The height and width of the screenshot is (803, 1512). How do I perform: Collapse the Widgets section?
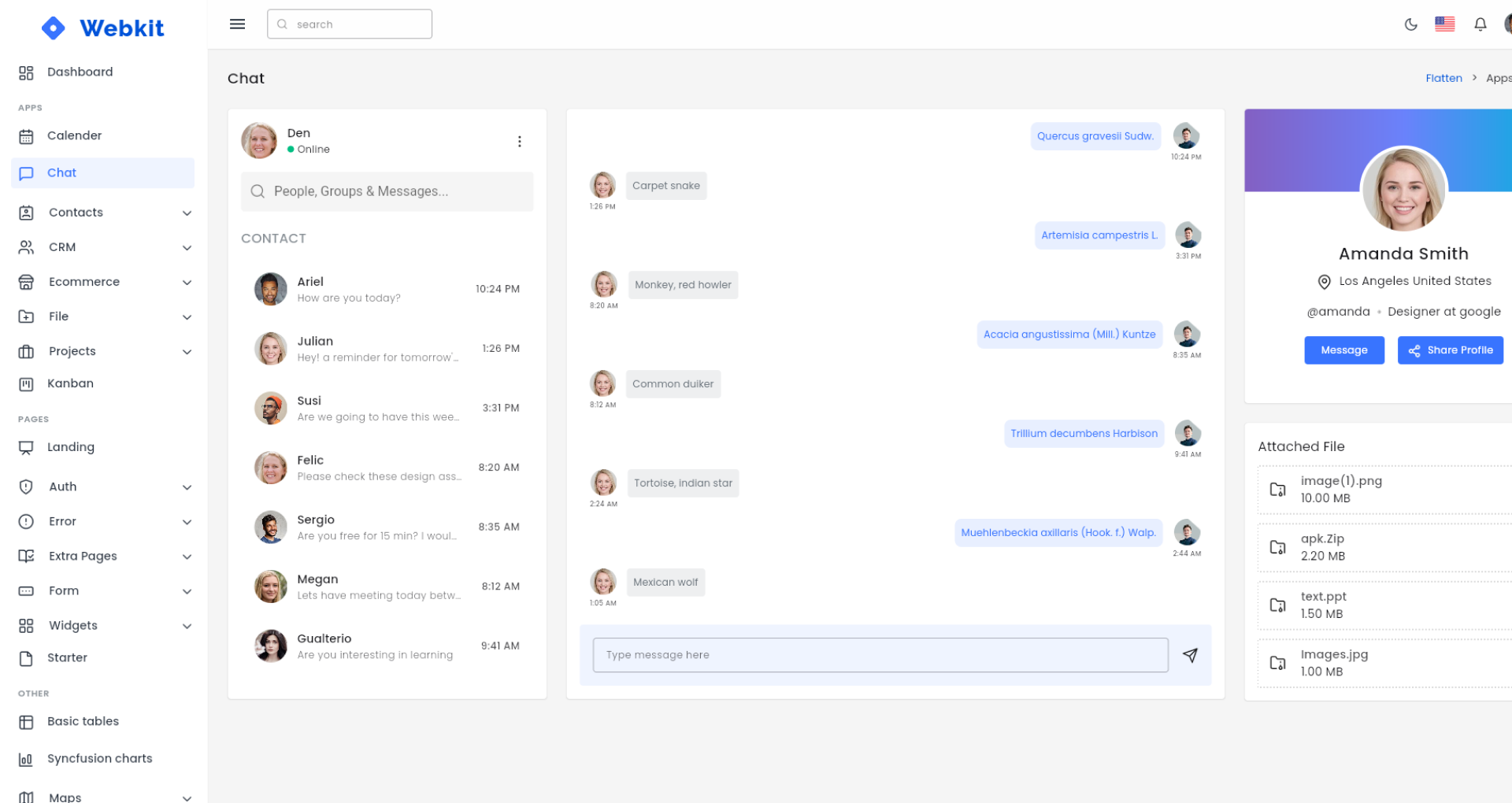click(x=187, y=626)
